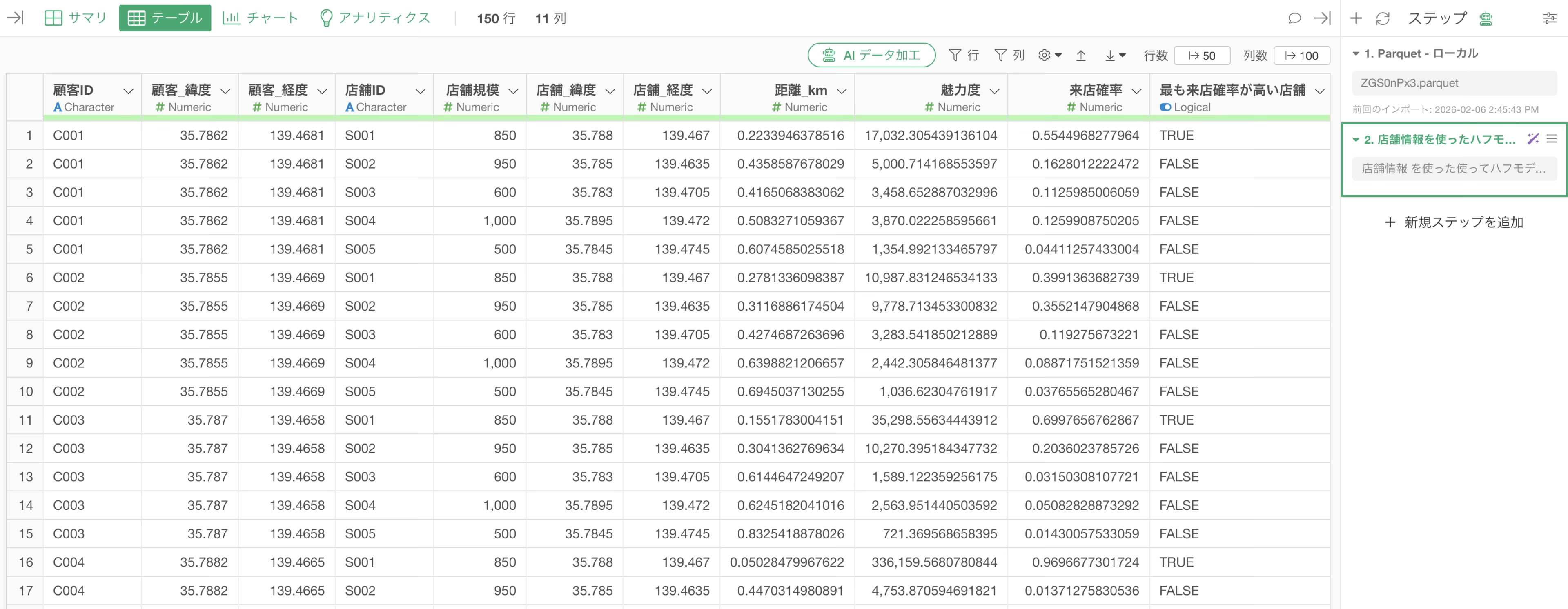Click the AI データ加工 button

tap(871, 56)
